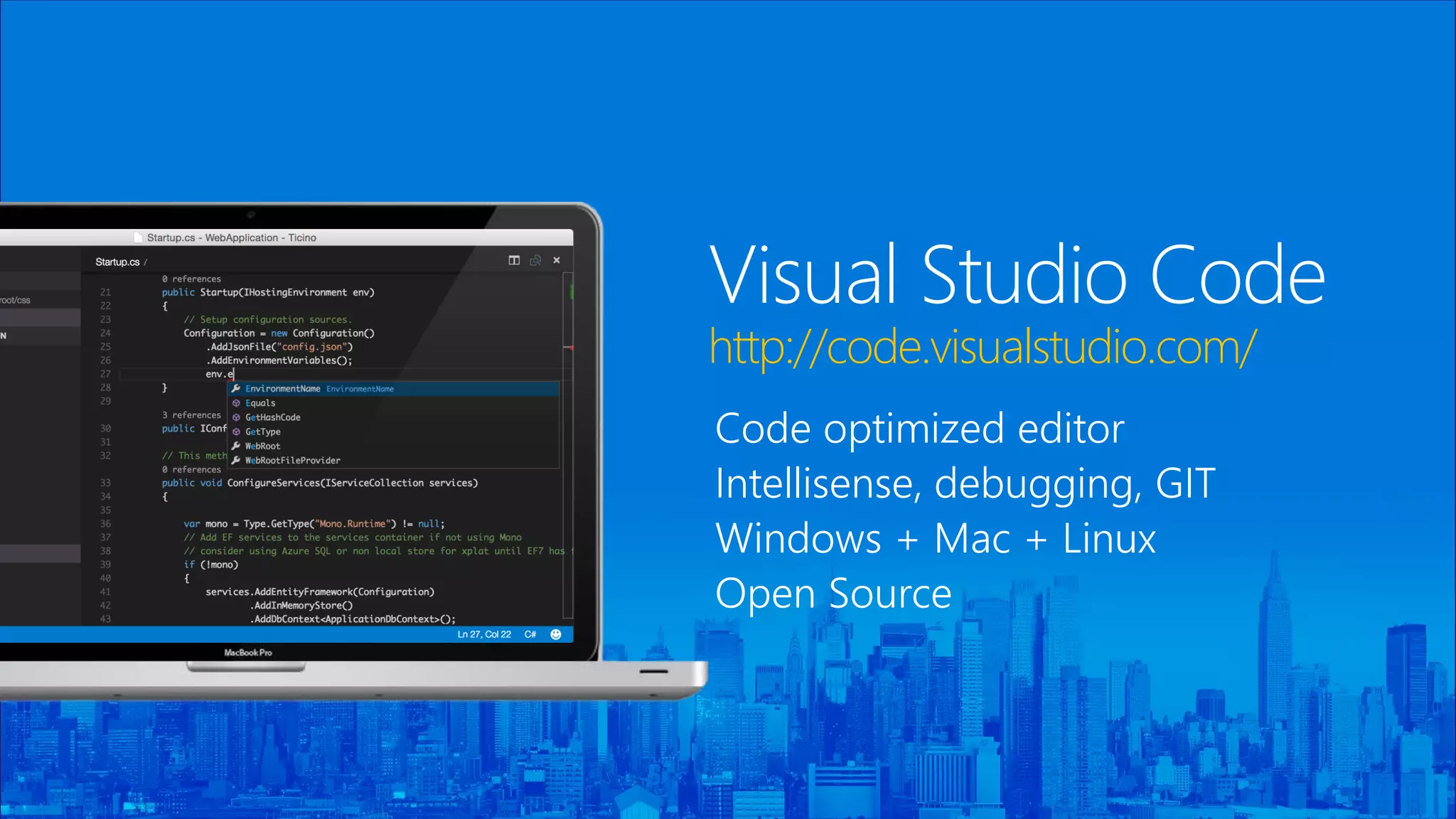Screen dimensions: 1456x819
Task: Click AddEnvironmentVariables call on line 26
Action: coord(279,360)
